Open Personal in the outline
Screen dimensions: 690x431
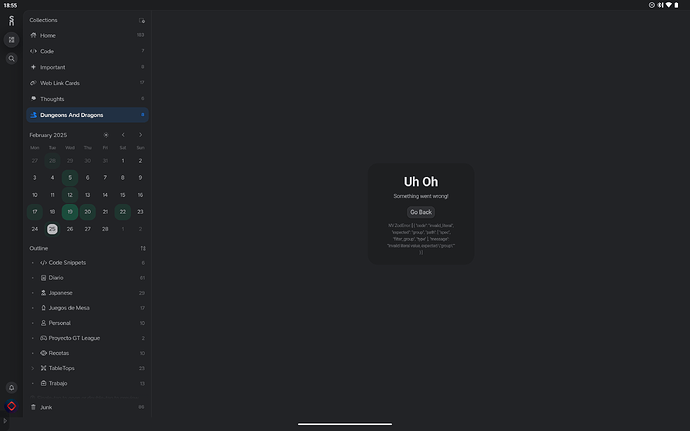[x=87, y=323]
